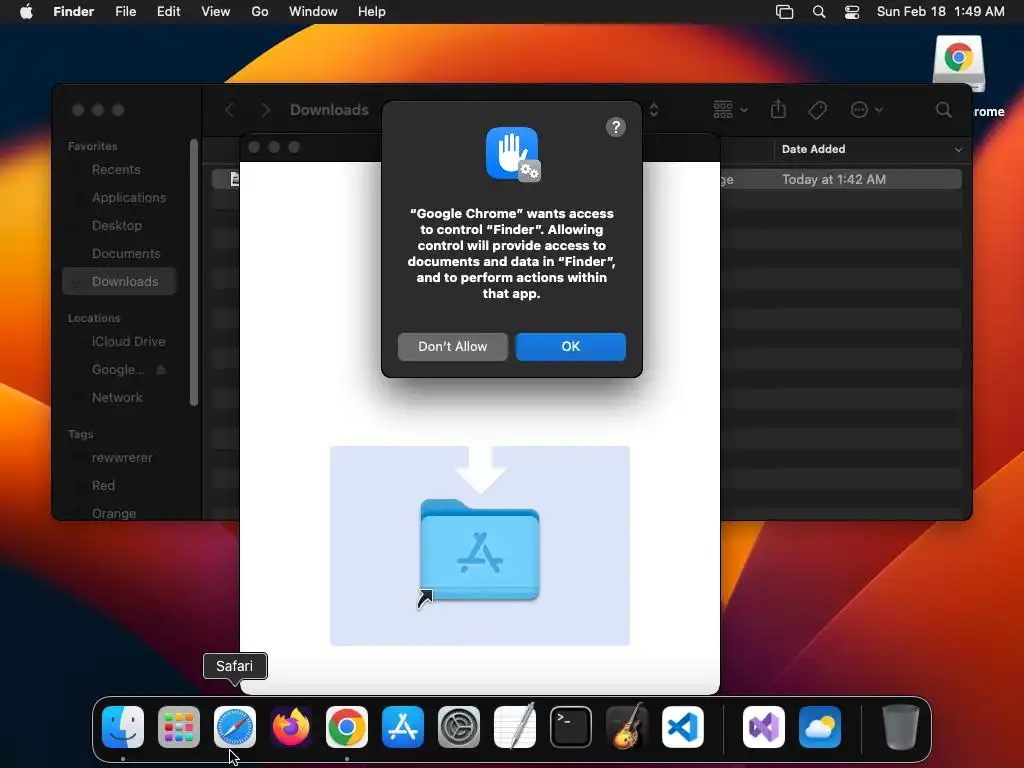This screenshot has width=1024, height=768.
Task: Select the rewwrerer tag in sidebar
Action: pos(119,458)
